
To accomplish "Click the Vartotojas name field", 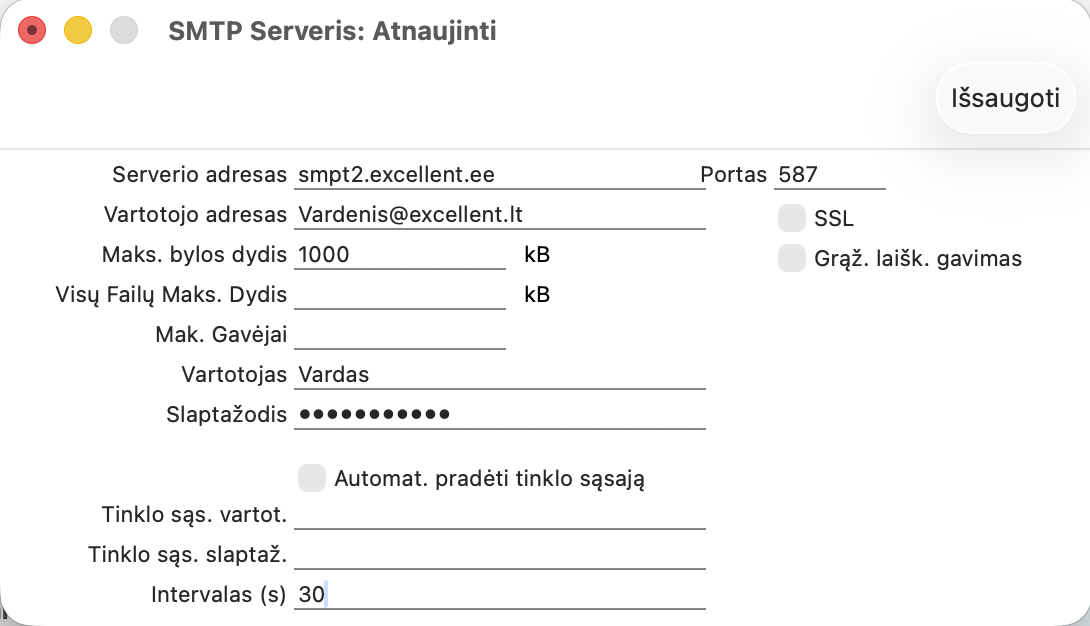I will 500,375.
